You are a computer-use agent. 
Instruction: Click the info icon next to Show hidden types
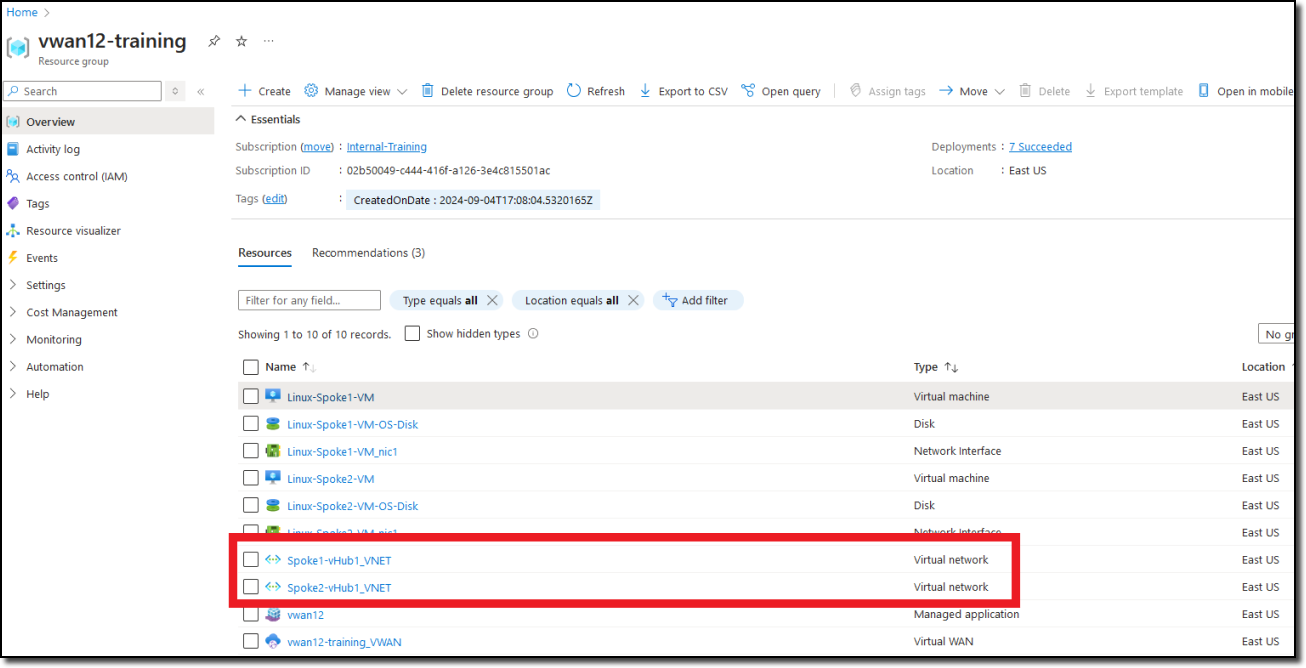[x=533, y=334]
